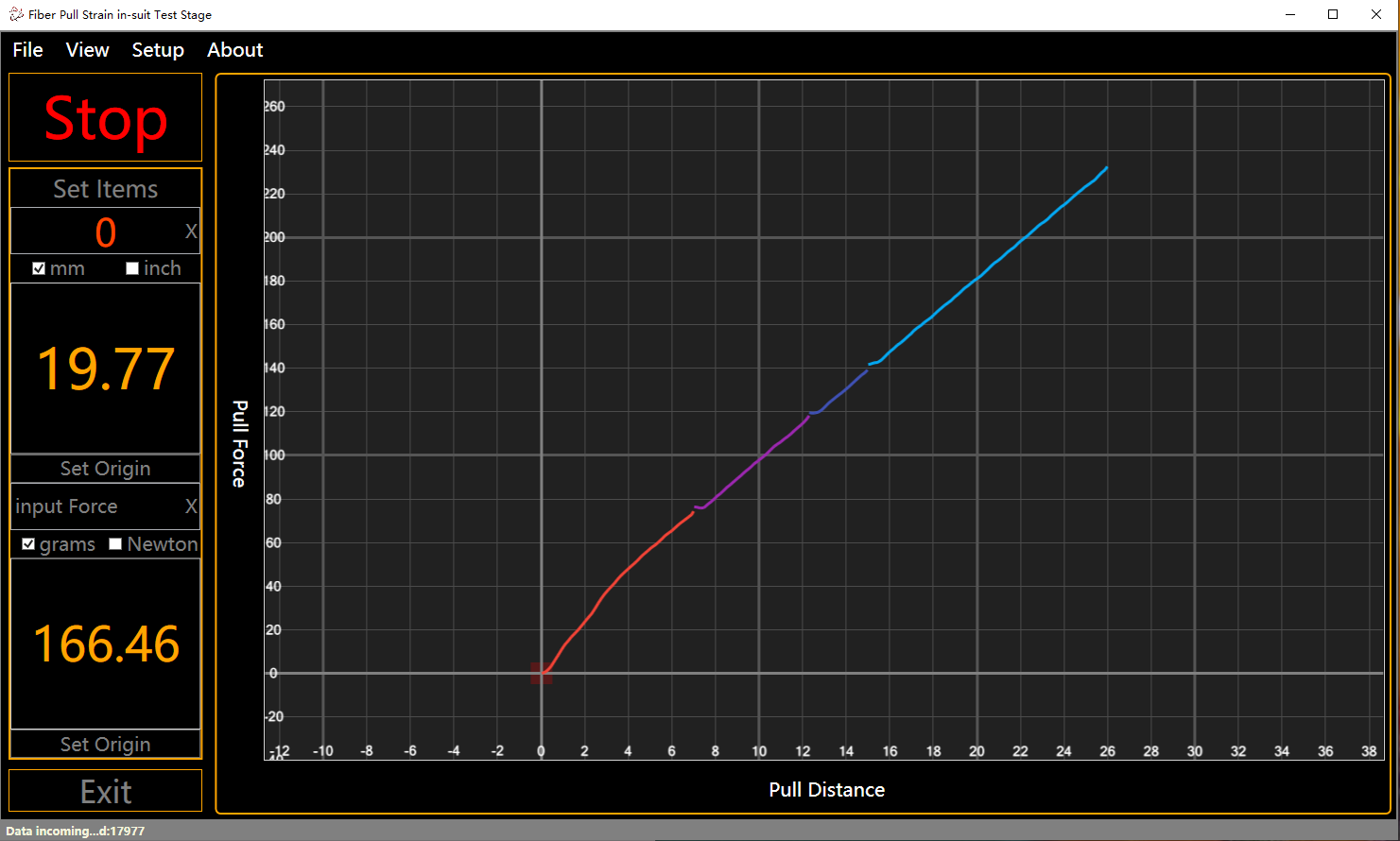Clear the input Force field with X

[x=191, y=506]
